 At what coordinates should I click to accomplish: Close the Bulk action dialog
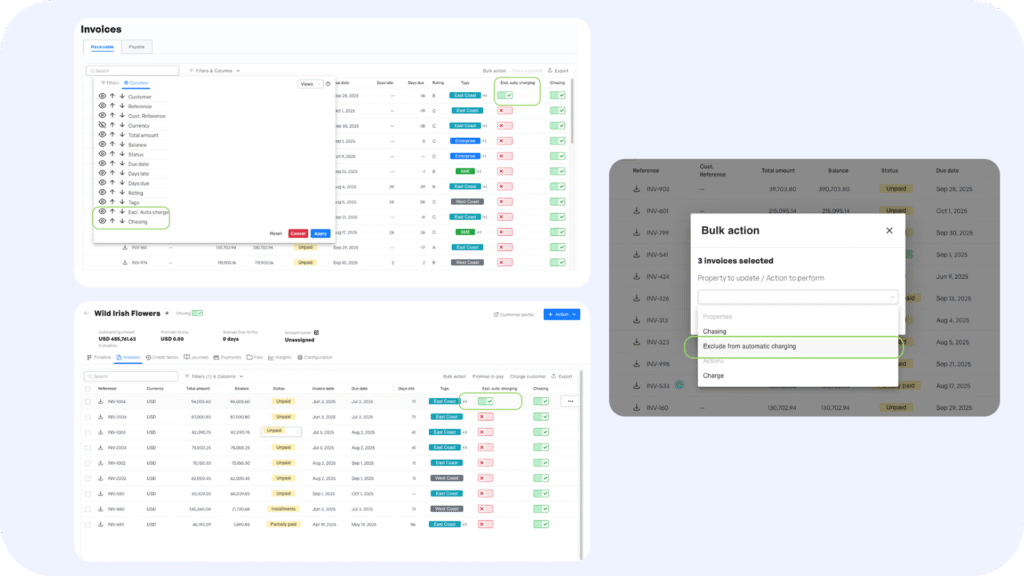click(889, 230)
